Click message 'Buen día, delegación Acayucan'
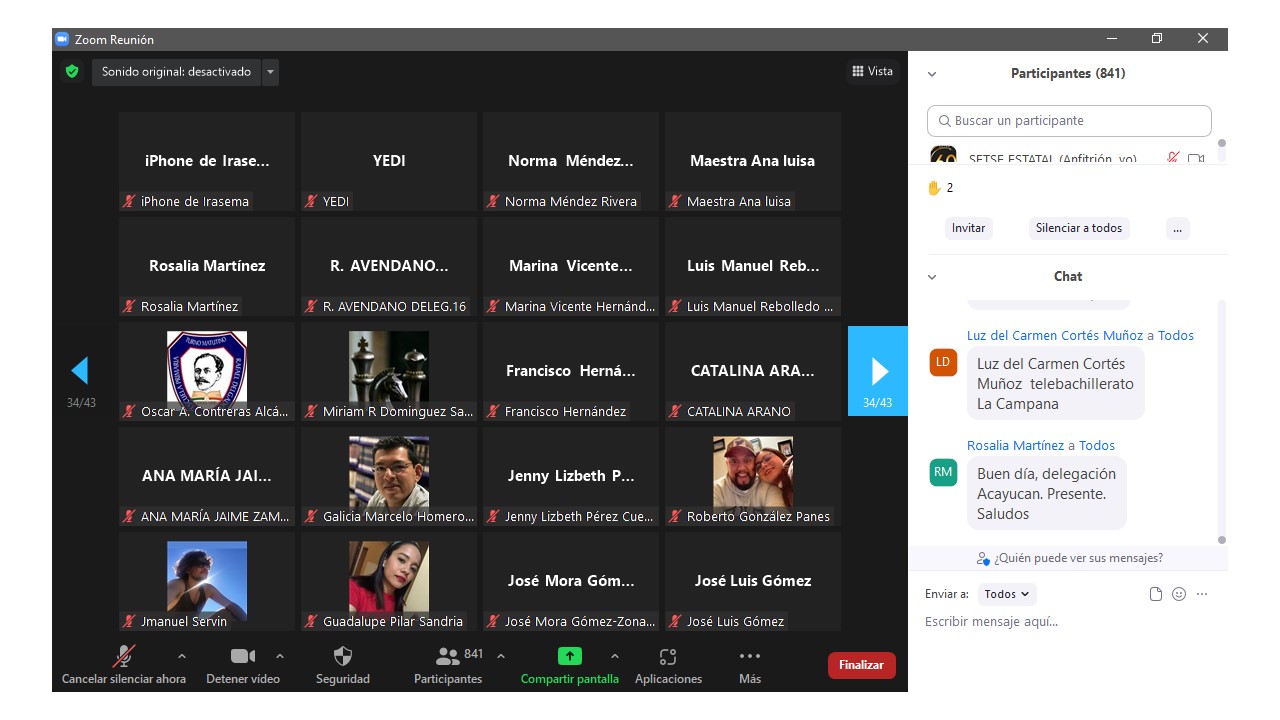The width and height of the screenshot is (1280, 720). click(x=1047, y=494)
